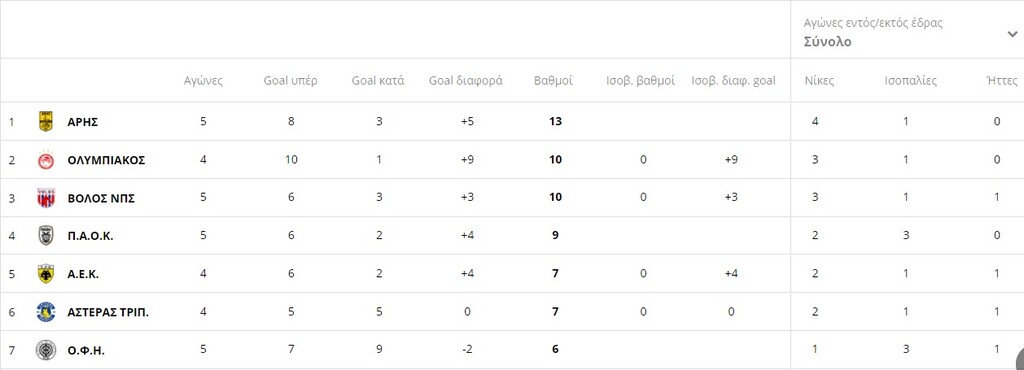Click the ΟΛΥΜΠΙΑΚΟΣ club logo
1024x370 pixels.
46,160
